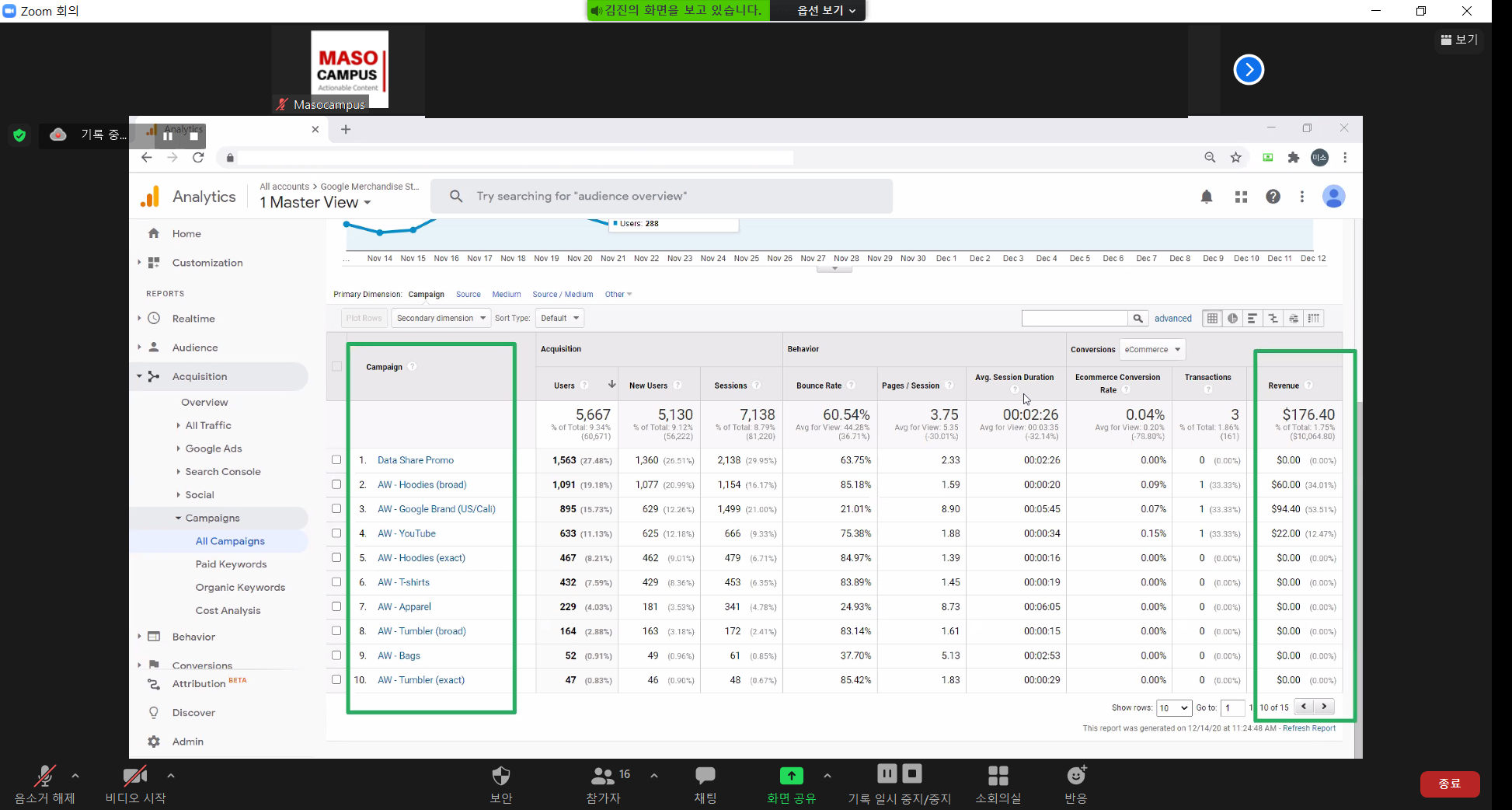Open the Zoom chat bubble icon

(x=705, y=776)
